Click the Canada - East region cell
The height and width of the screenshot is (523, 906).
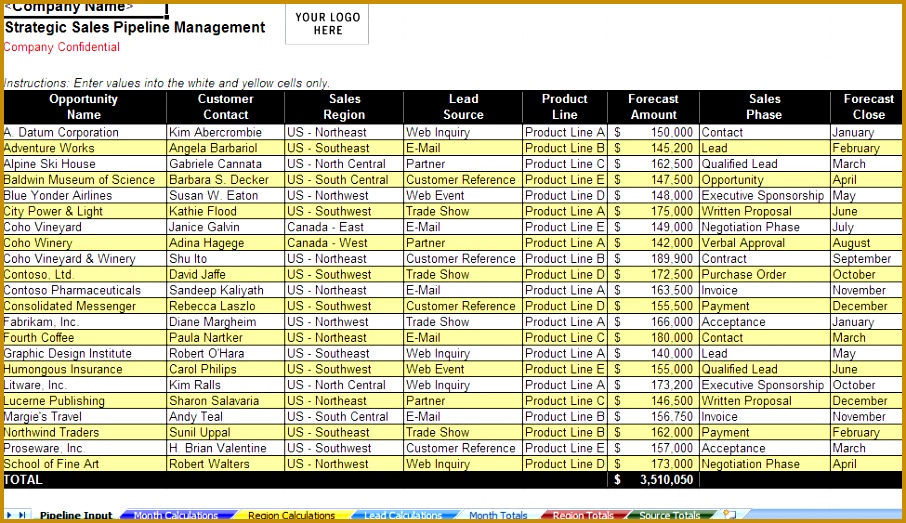coord(344,227)
